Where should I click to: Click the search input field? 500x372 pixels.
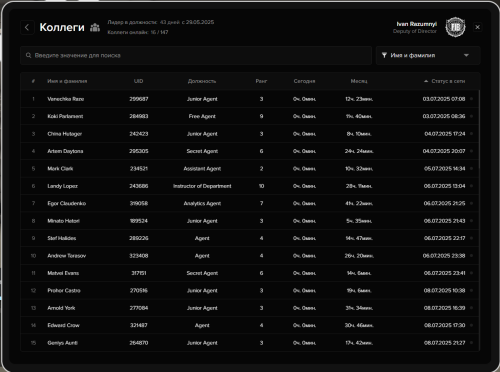click(x=196, y=55)
